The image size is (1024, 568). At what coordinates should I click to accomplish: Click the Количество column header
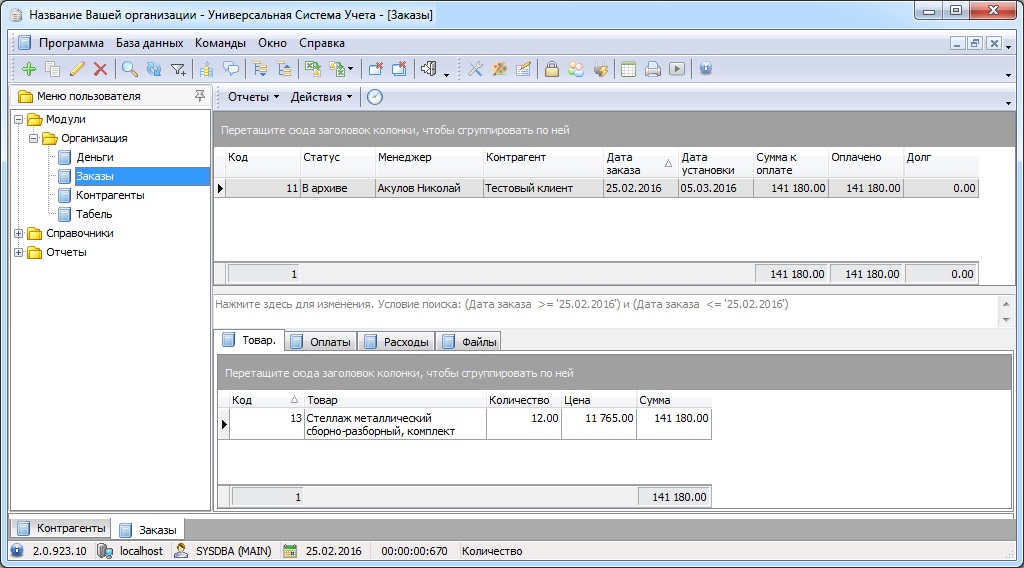[524, 400]
